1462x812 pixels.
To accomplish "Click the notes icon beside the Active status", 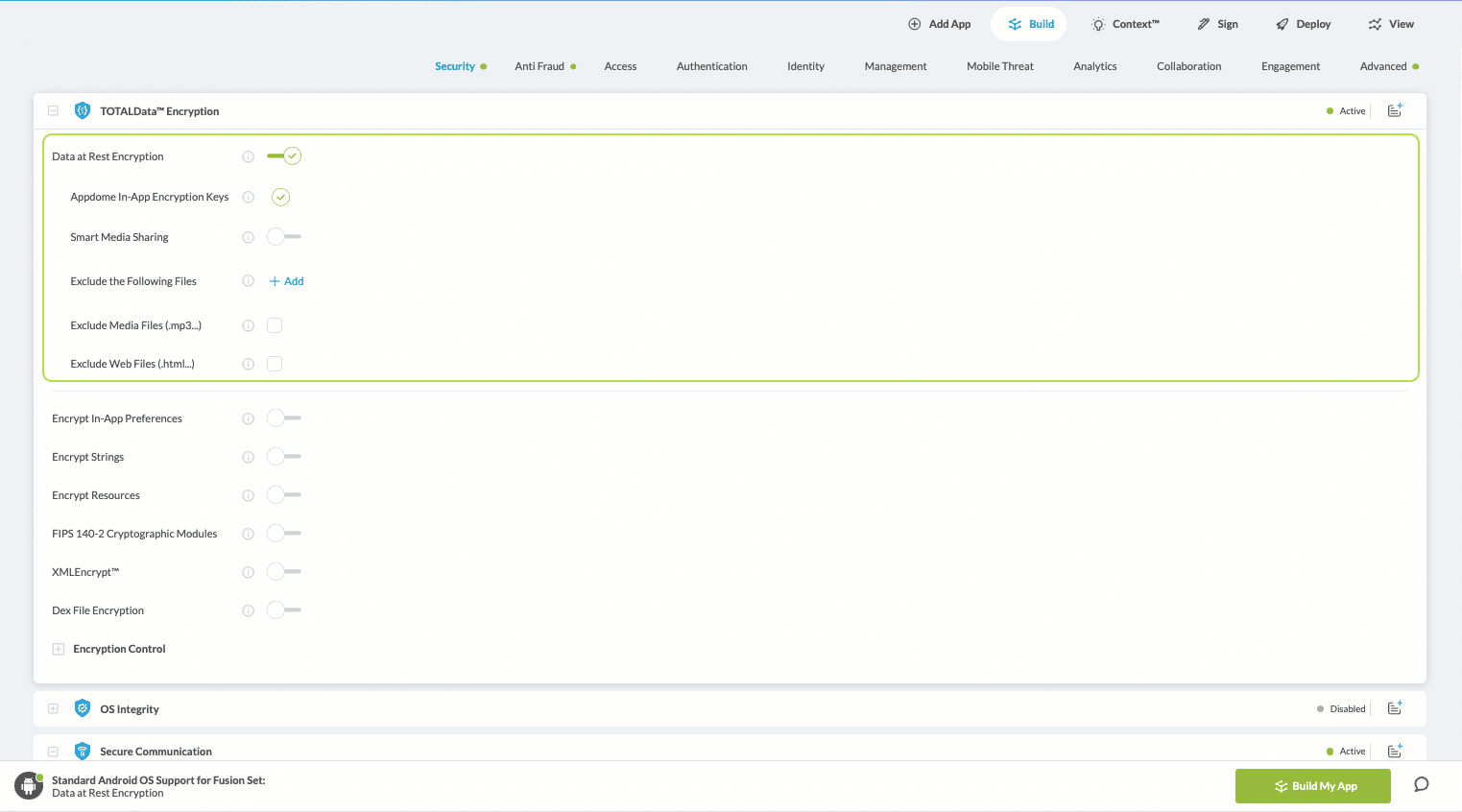I will (x=1394, y=109).
